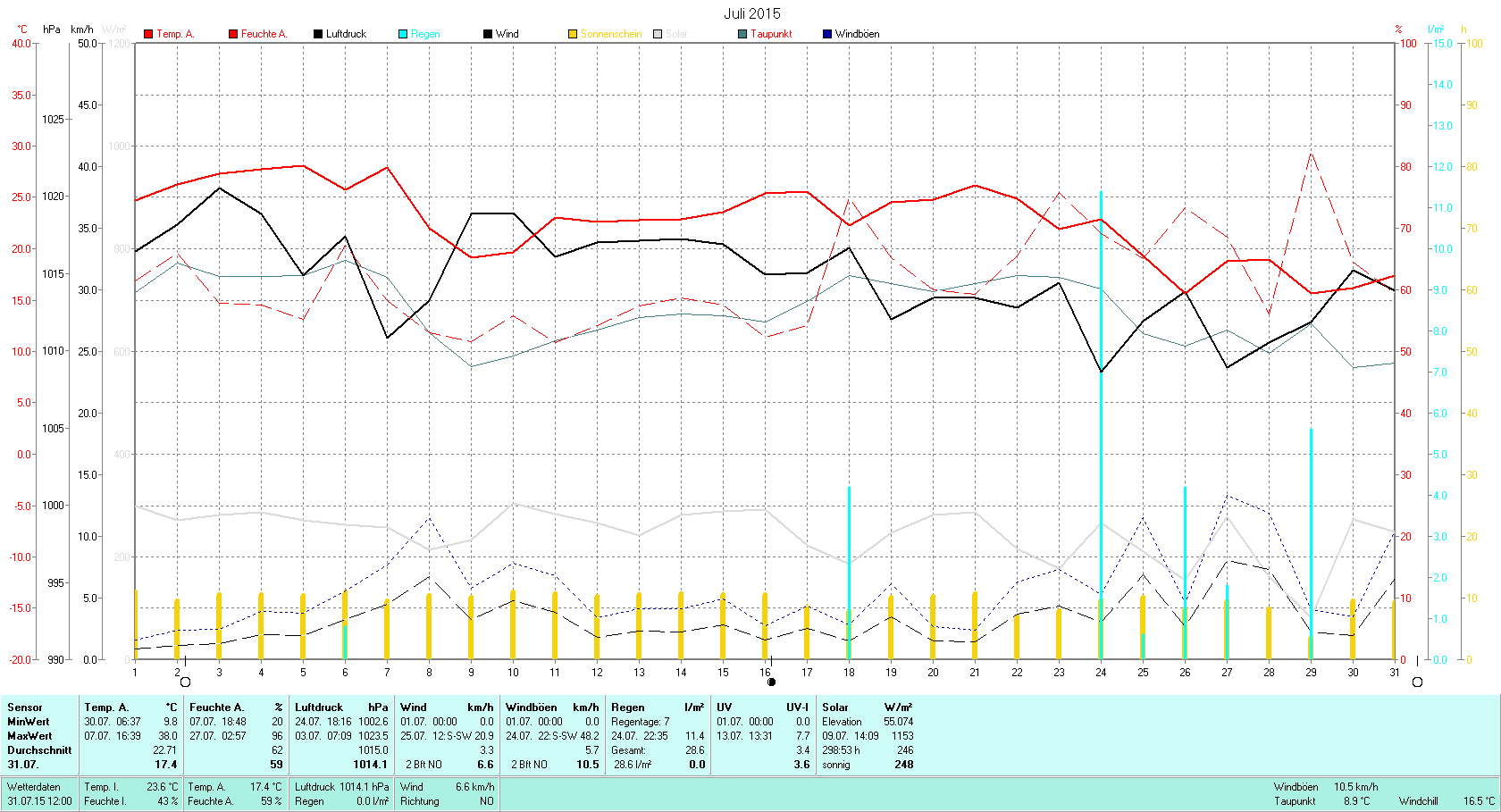Click the indoor humidity value '43 %'
Image resolution: width=1501 pixels, height=812 pixels.
(x=167, y=801)
